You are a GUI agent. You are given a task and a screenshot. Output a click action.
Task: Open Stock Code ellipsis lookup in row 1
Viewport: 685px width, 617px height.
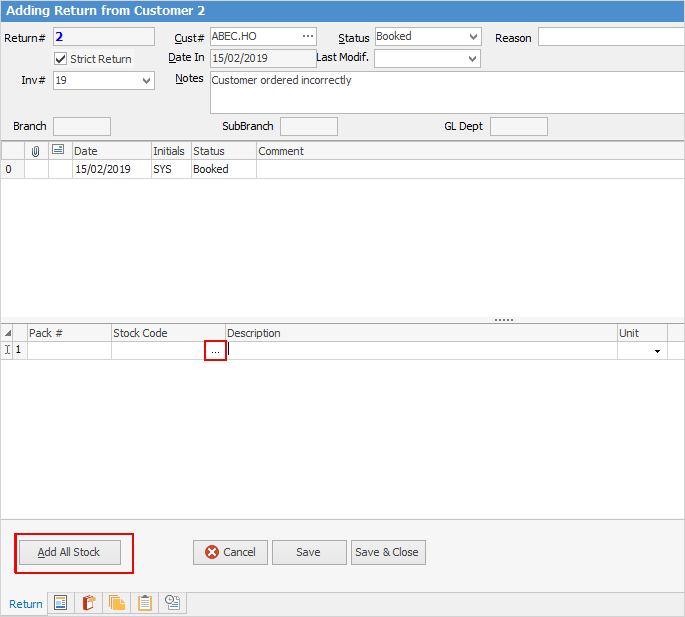215,351
